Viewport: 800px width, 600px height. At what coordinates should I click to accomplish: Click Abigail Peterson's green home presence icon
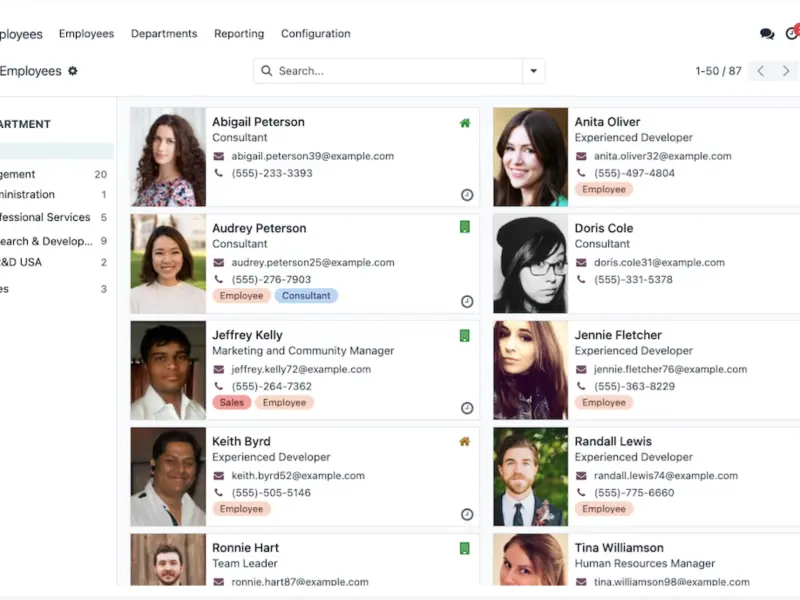[x=465, y=123]
